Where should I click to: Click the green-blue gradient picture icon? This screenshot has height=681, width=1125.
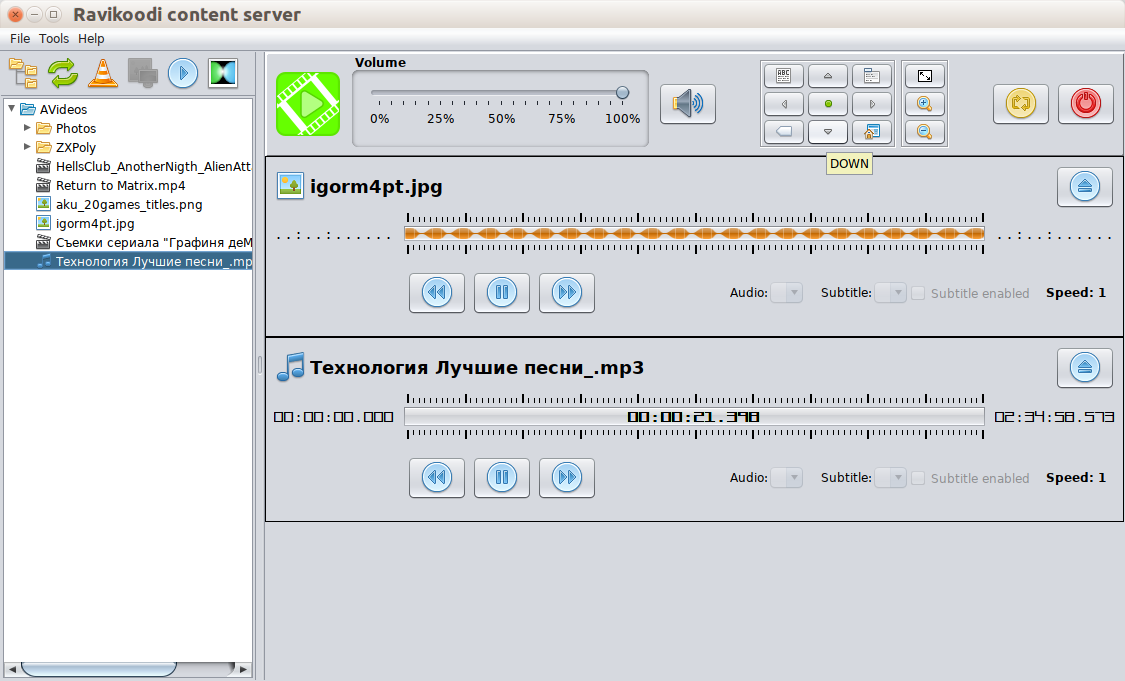223,73
